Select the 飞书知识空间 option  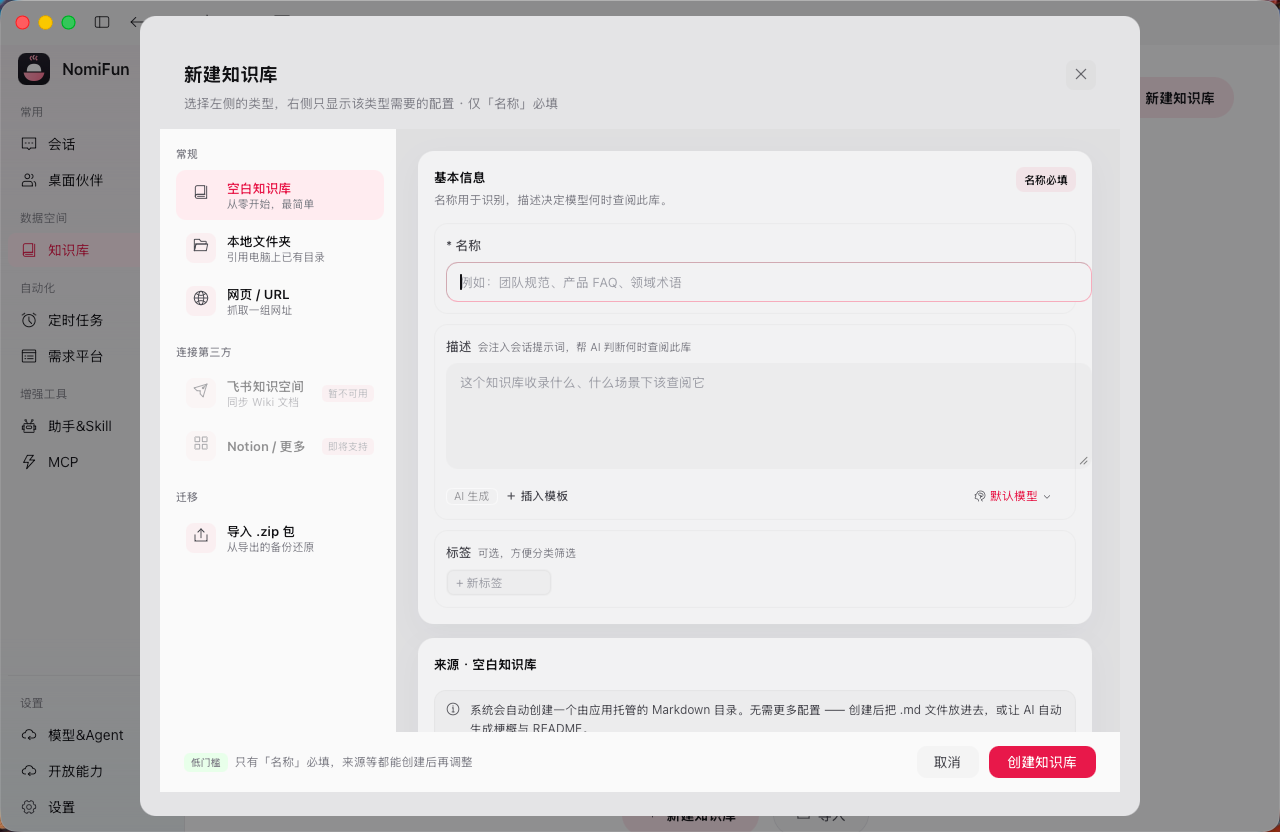click(280, 394)
